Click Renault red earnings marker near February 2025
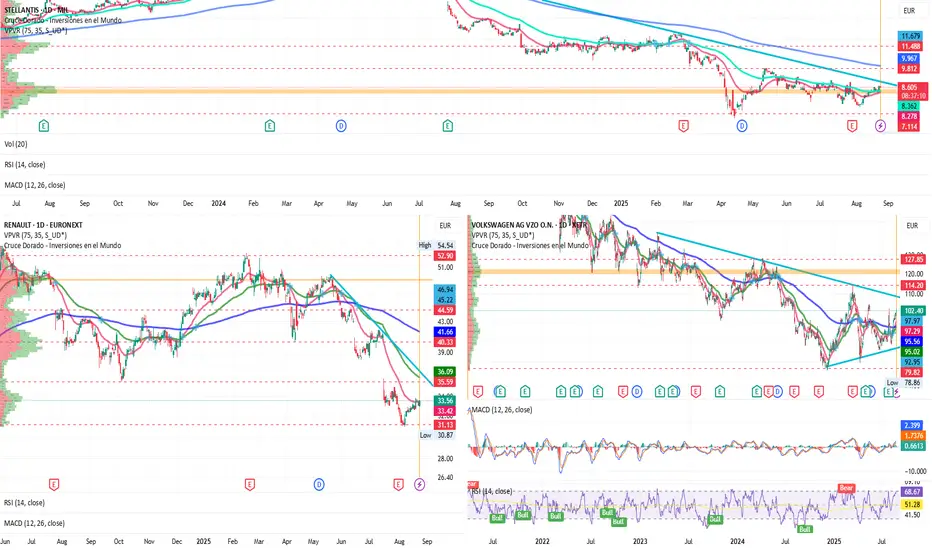 [x=250, y=485]
